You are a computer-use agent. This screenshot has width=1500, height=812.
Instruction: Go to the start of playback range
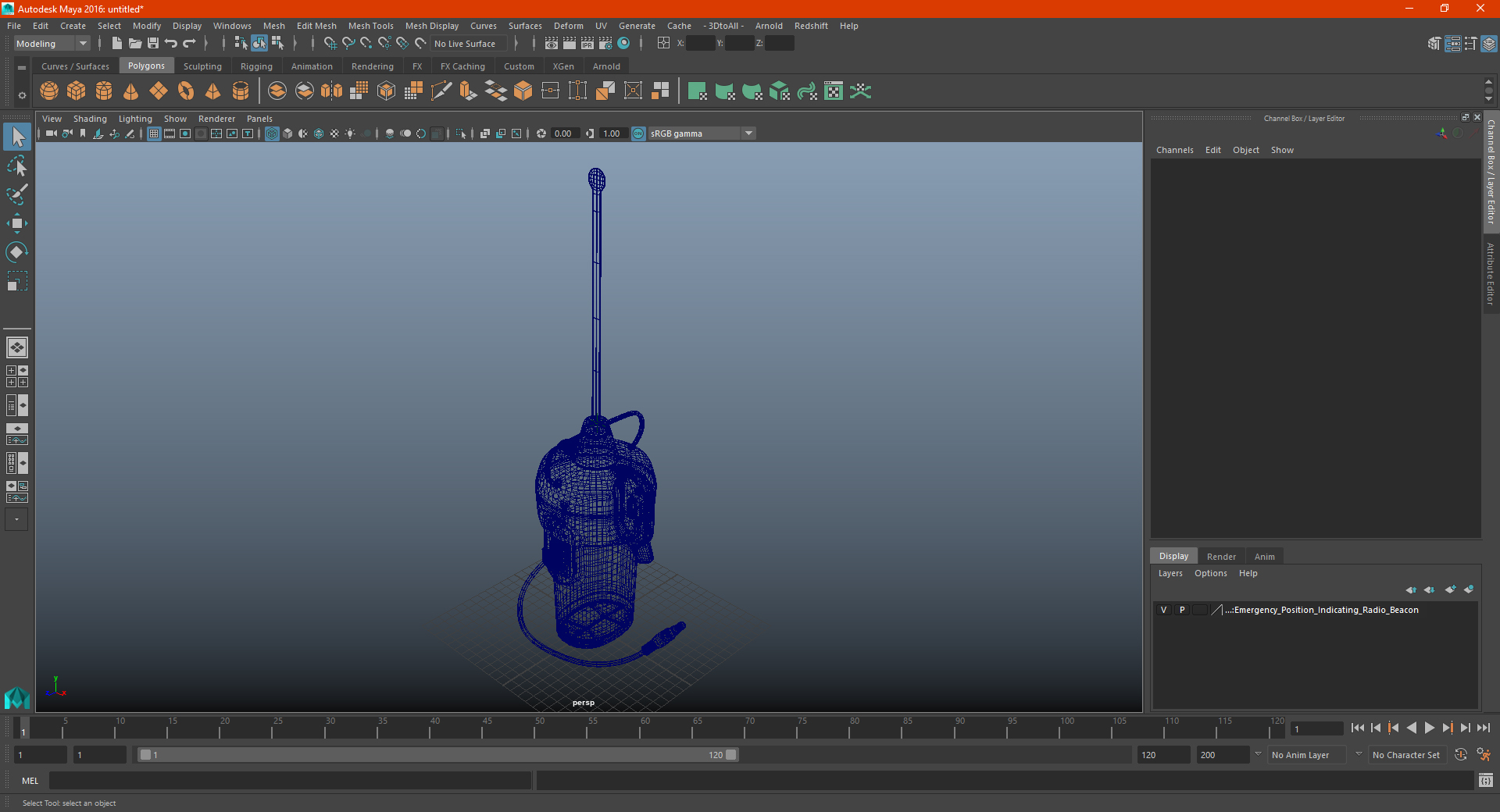click(1358, 728)
